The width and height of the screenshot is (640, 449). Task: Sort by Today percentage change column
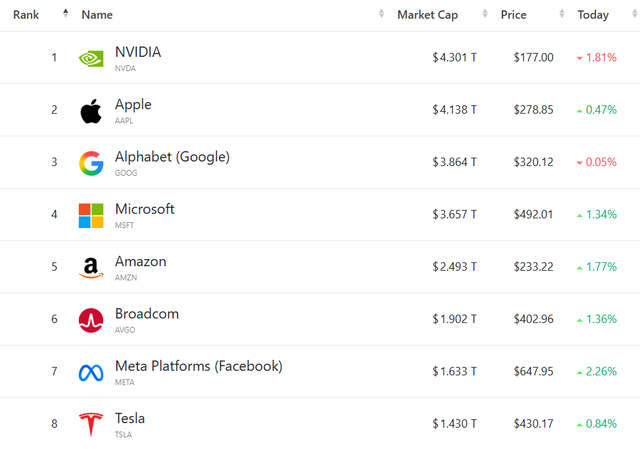tap(592, 15)
